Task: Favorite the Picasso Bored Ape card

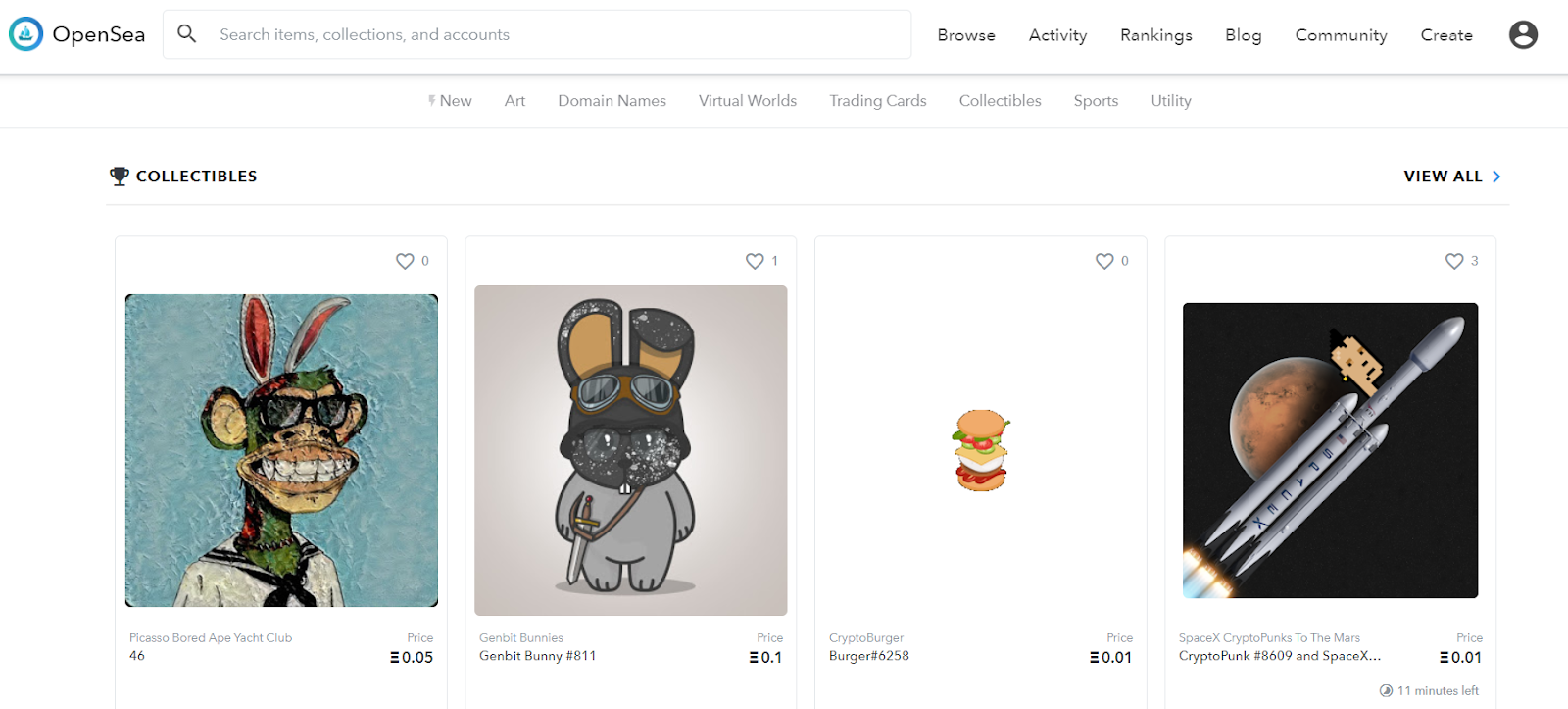Action: (405, 261)
